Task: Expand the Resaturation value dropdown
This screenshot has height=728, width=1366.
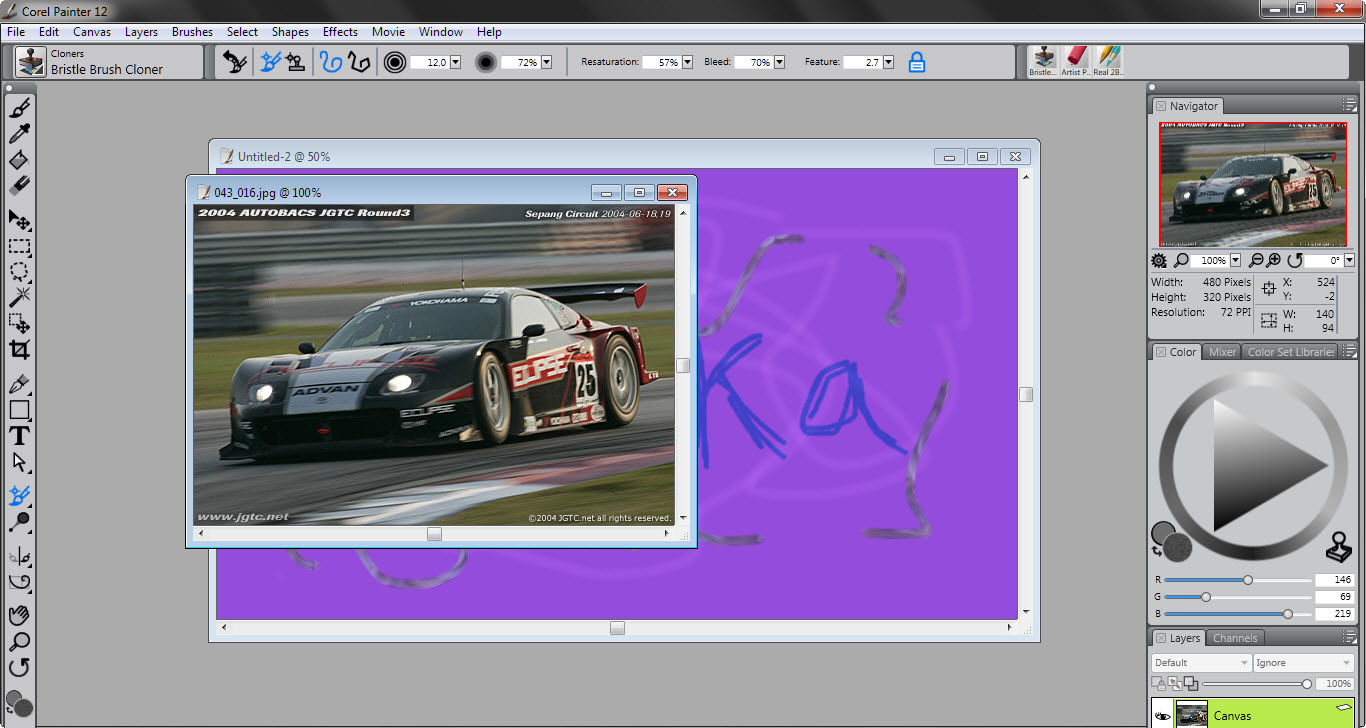Action: click(688, 62)
